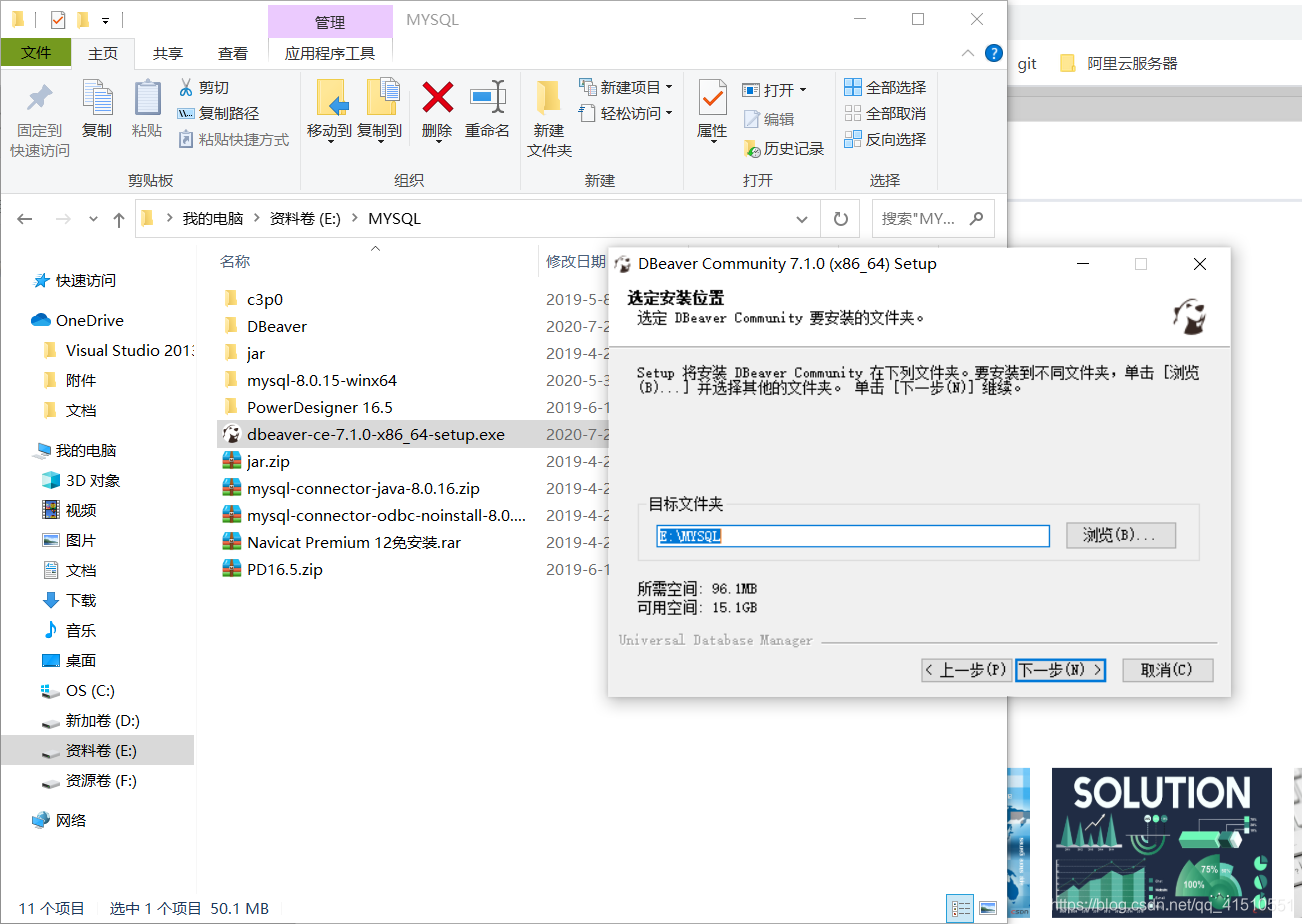Switch to details view via status bar toggle
Viewport: 1302px width, 924px height.
coord(960,908)
